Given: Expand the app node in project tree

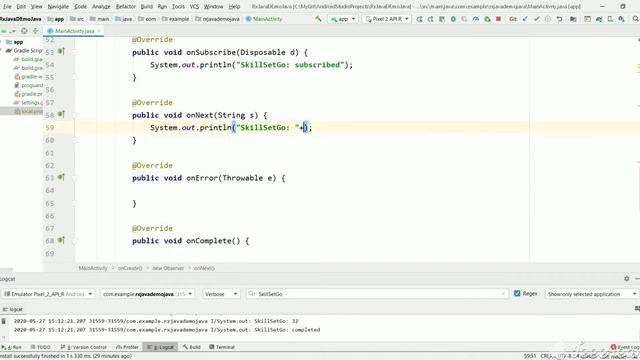Looking at the screenshot, I should (x=2, y=42).
